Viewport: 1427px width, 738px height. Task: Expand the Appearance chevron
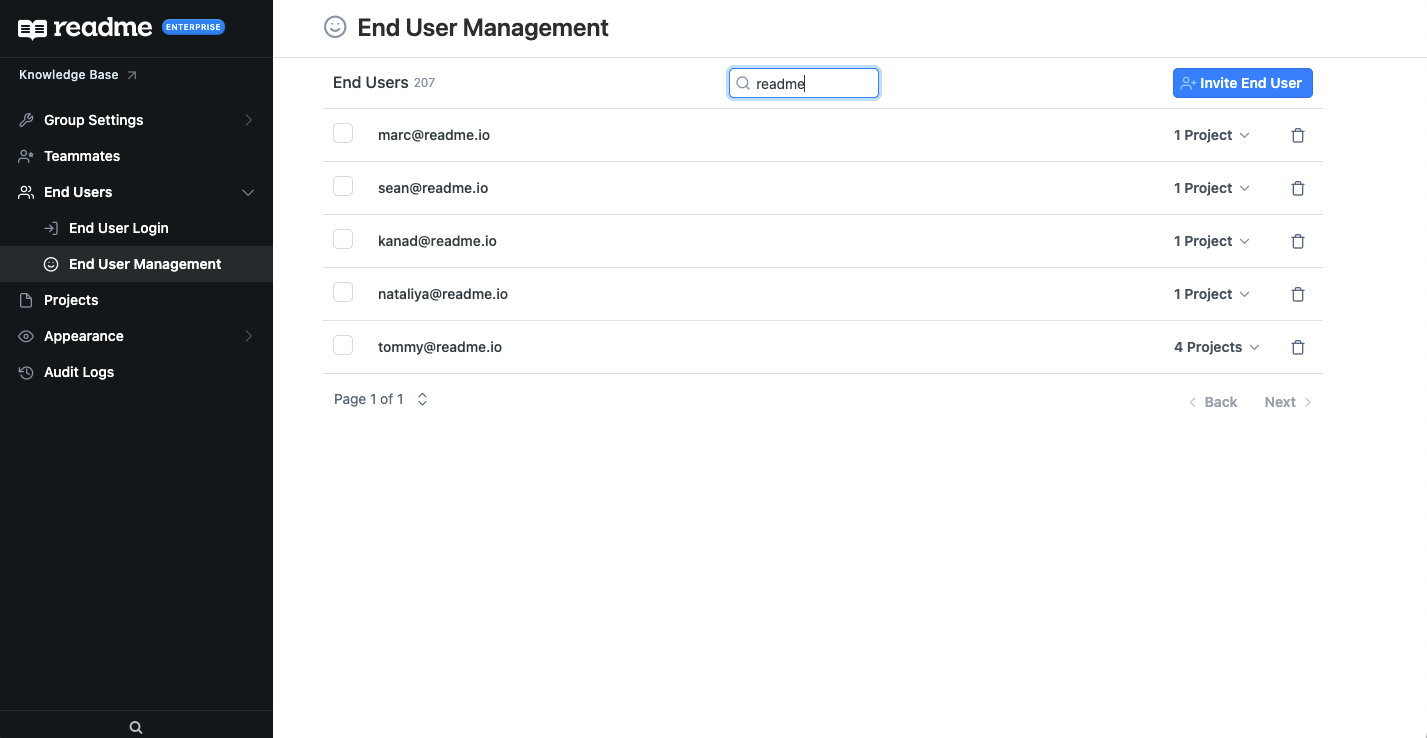[248, 336]
